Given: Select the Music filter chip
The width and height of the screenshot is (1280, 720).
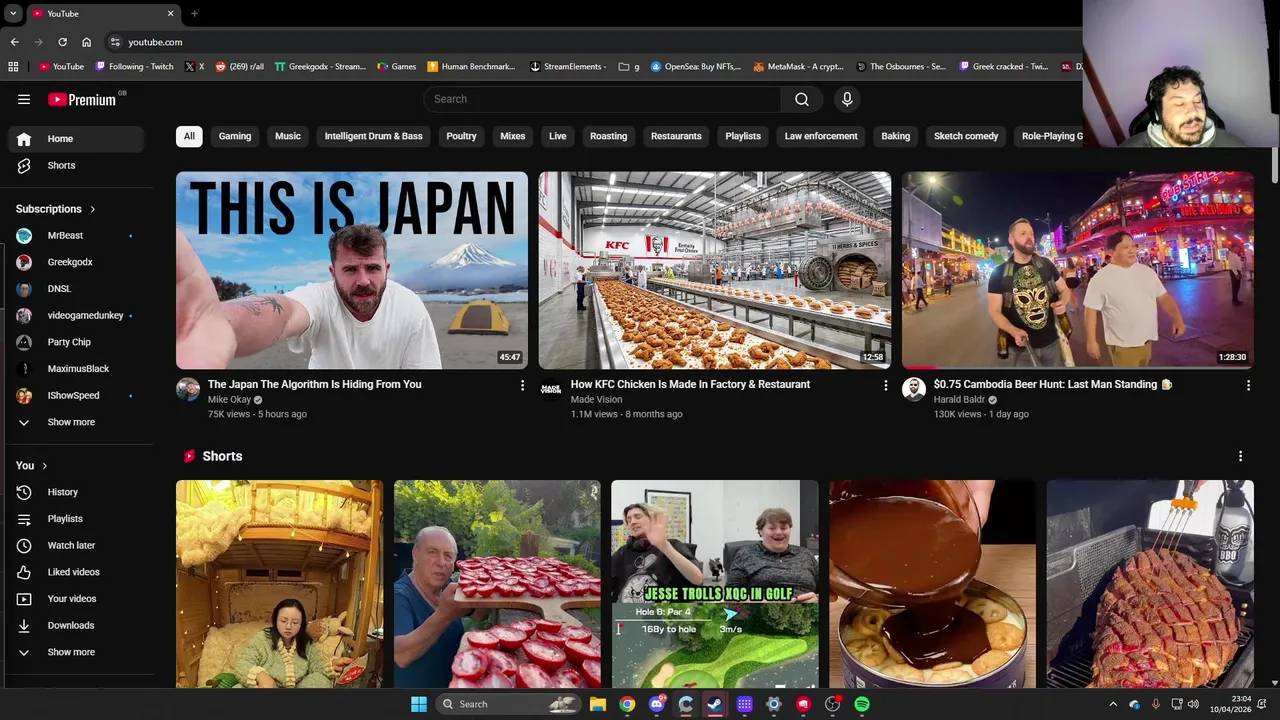Looking at the screenshot, I should [288, 136].
